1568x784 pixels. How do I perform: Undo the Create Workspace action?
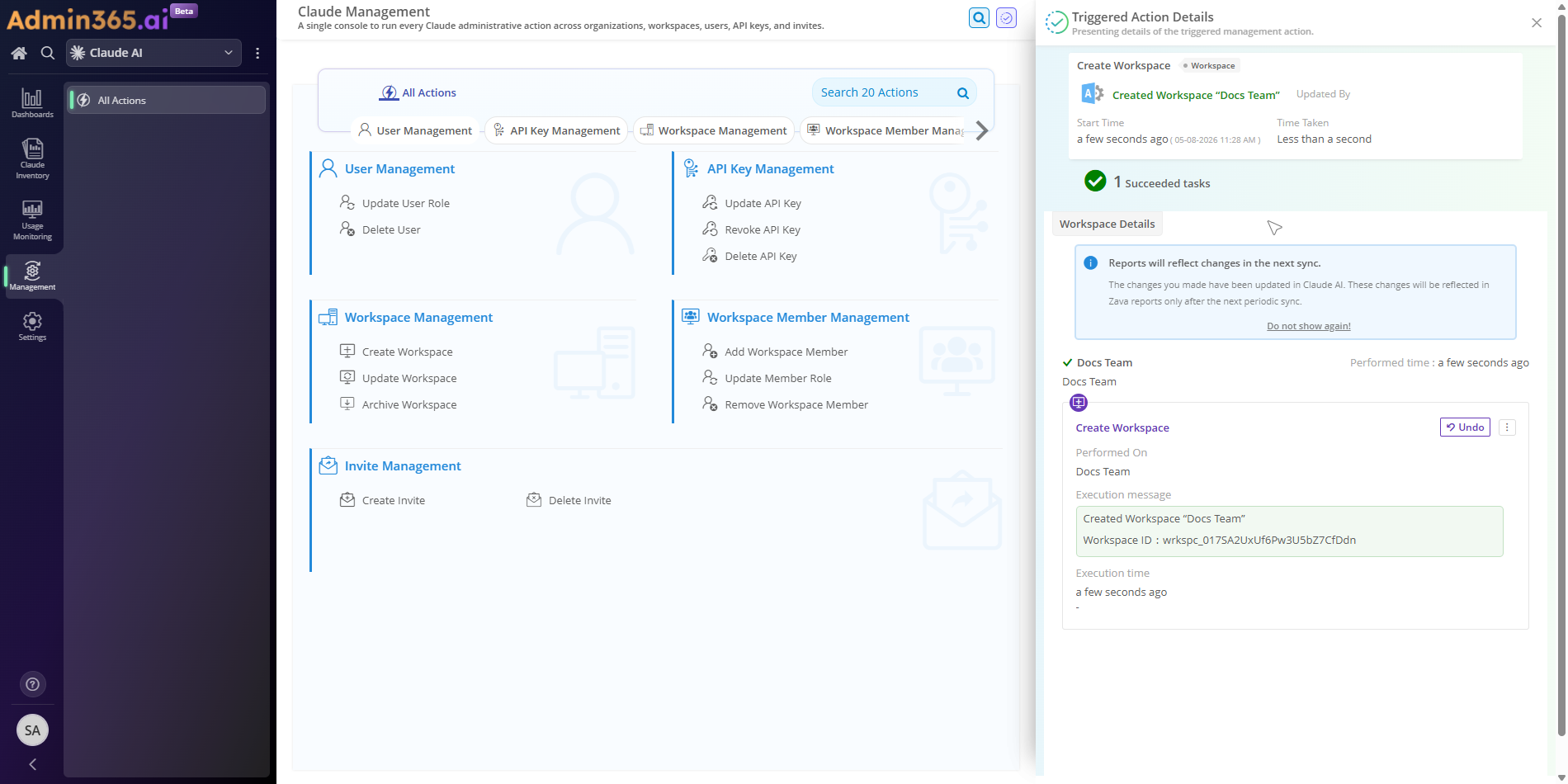click(1465, 427)
